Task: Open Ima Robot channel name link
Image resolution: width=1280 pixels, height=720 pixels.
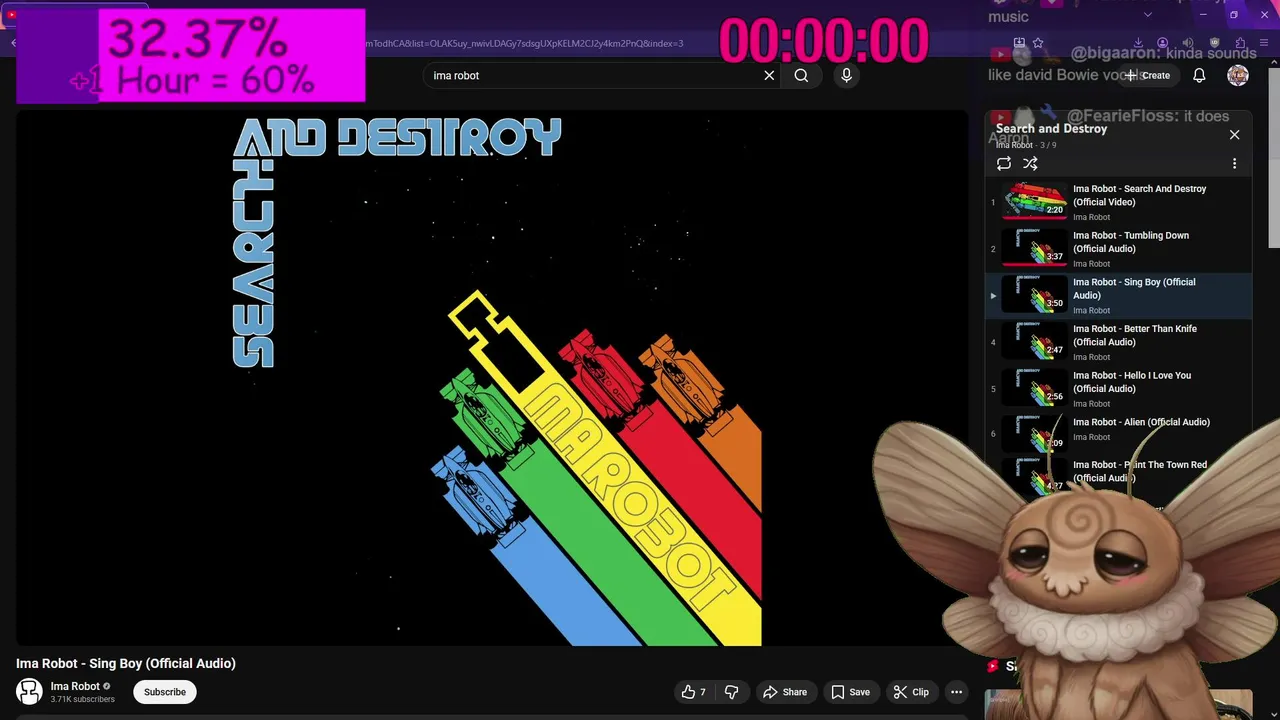Action: tap(75, 686)
